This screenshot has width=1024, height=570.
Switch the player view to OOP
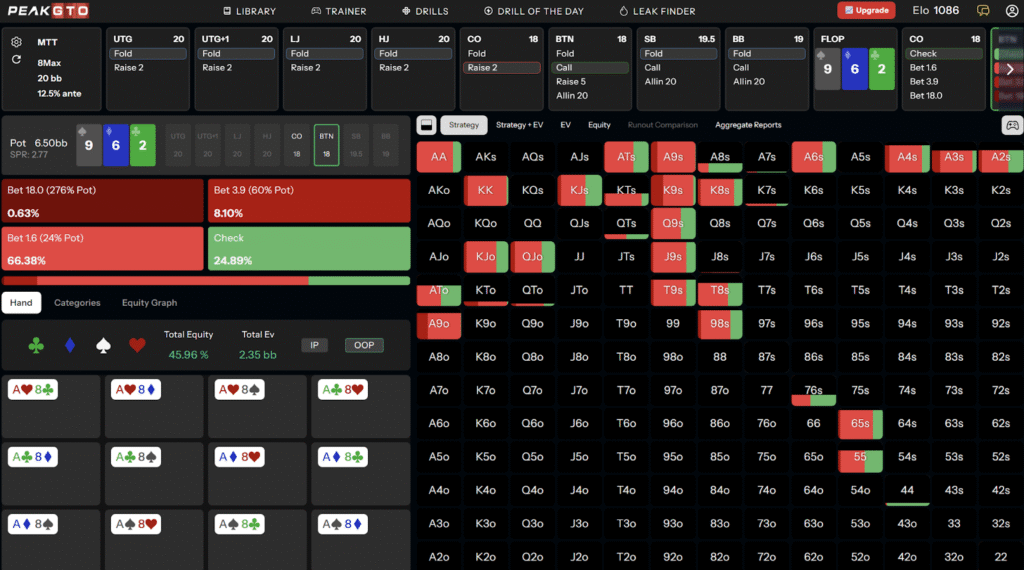[364, 345]
